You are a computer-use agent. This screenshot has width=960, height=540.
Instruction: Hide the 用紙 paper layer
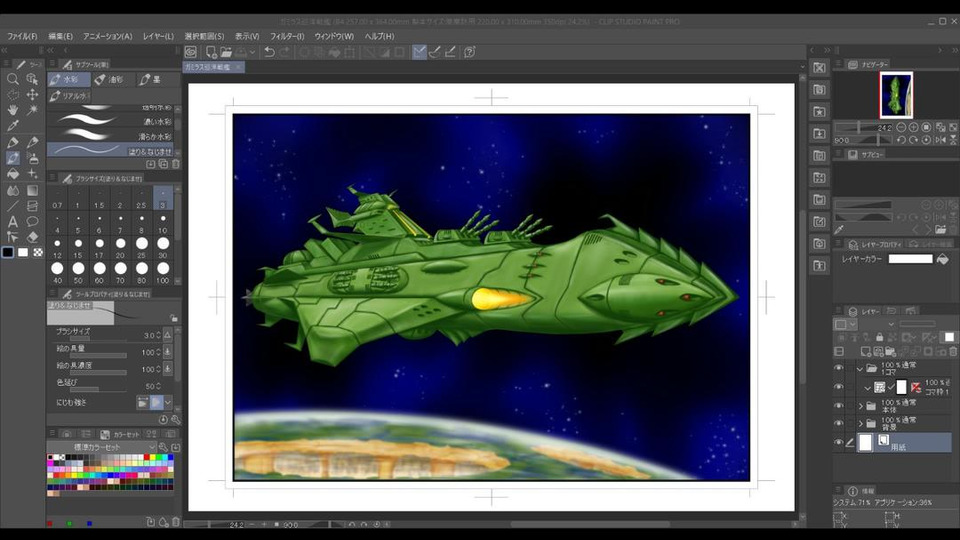tap(839, 442)
